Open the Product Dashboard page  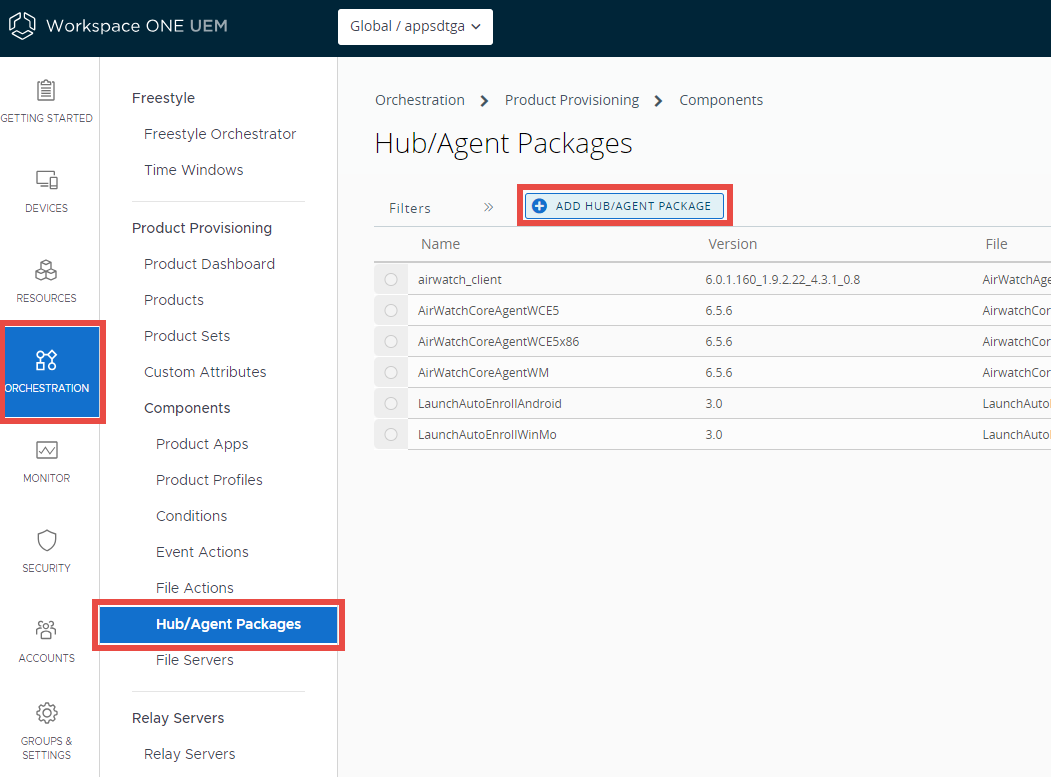tap(209, 264)
